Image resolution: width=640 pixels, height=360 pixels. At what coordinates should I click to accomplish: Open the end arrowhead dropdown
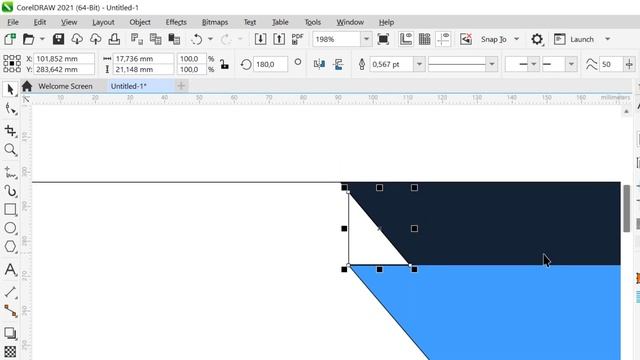coord(571,64)
